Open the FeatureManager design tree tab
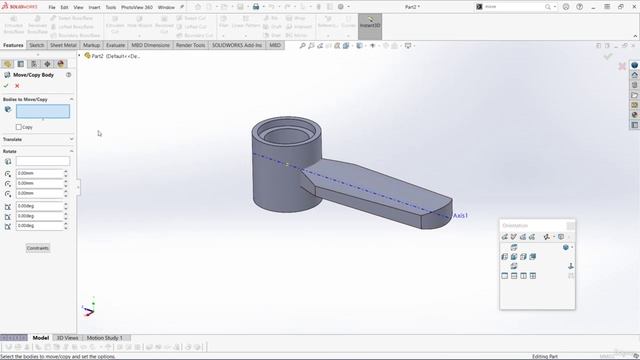 click(7, 64)
